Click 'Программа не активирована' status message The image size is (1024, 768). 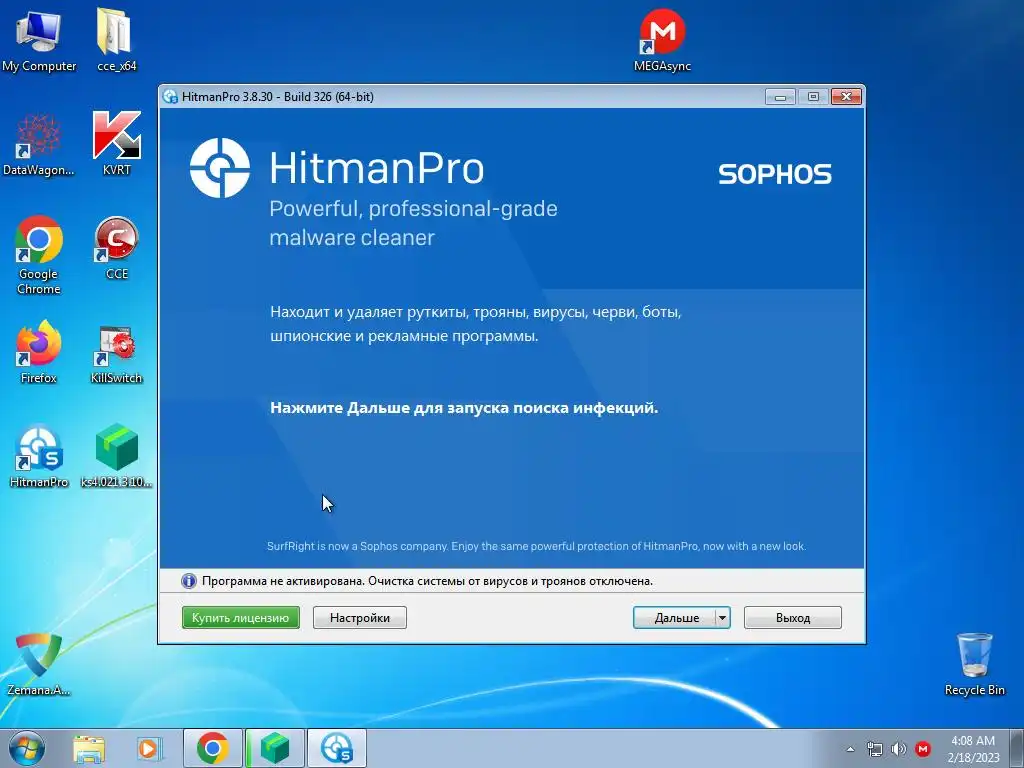click(427, 581)
